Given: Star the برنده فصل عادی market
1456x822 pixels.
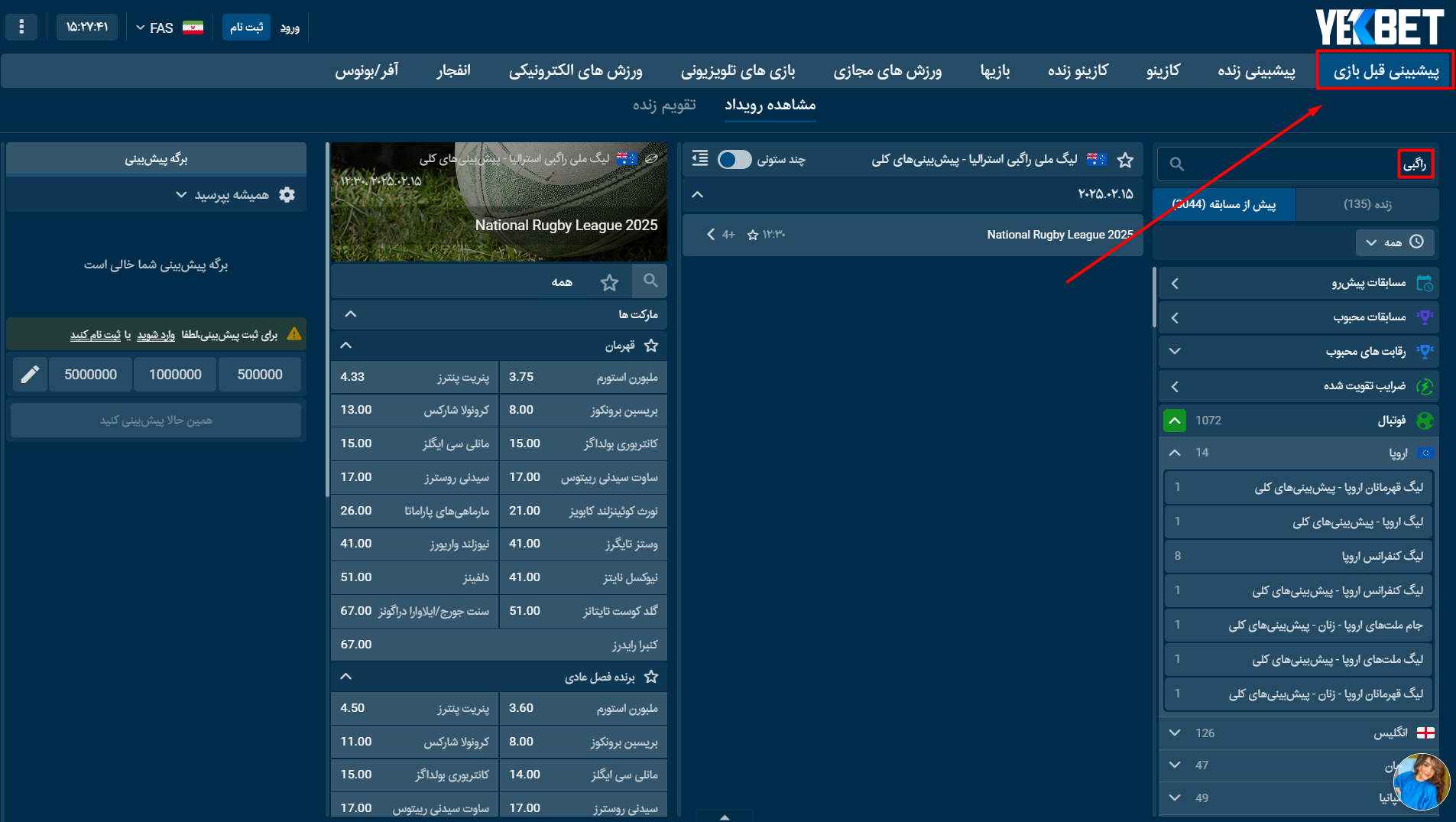Looking at the screenshot, I should click(x=651, y=677).
